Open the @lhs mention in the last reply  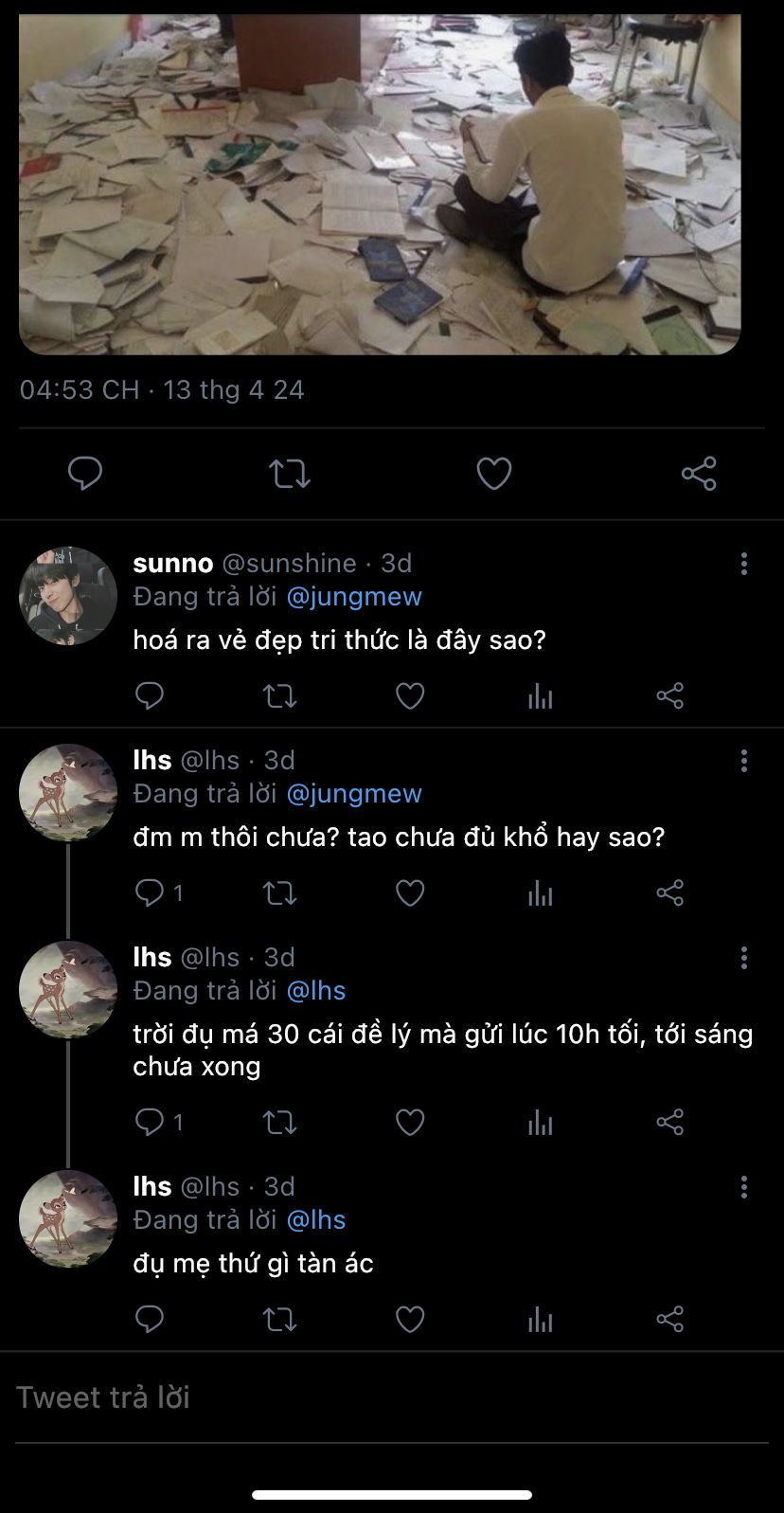pyautogui.click(x=315, y=1219)
